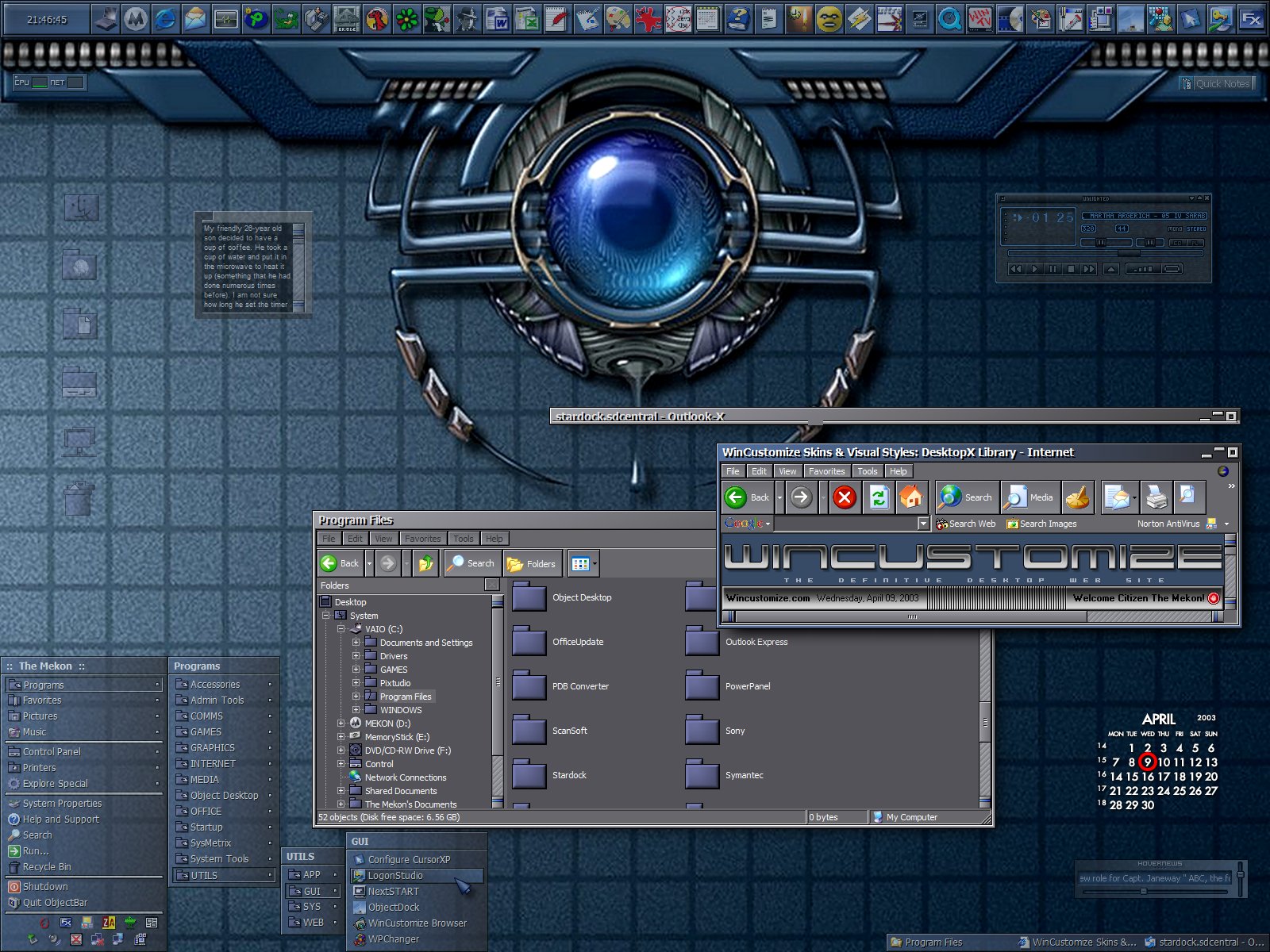
Task: Click Winamp pause button
Action: tap(1053, 269)
